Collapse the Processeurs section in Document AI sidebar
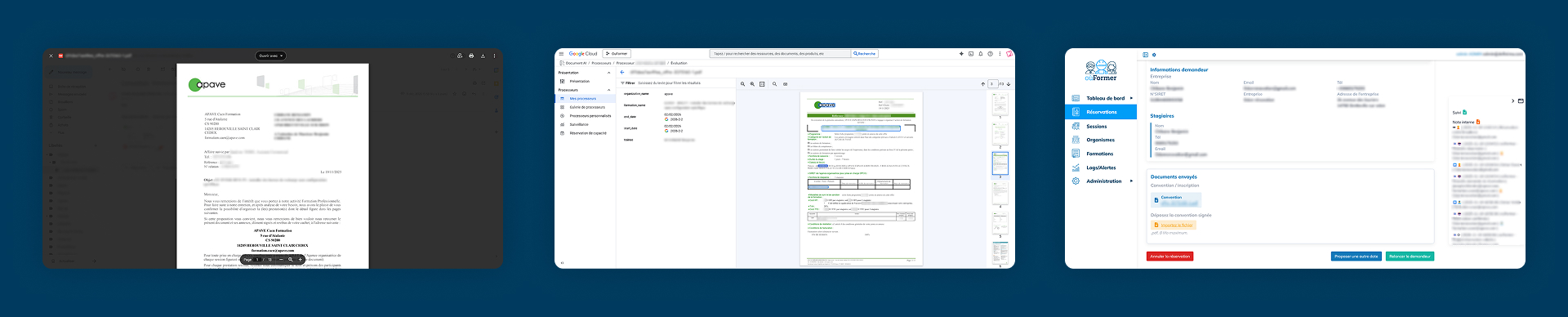Screen dimensions: 1568x317 608,90
